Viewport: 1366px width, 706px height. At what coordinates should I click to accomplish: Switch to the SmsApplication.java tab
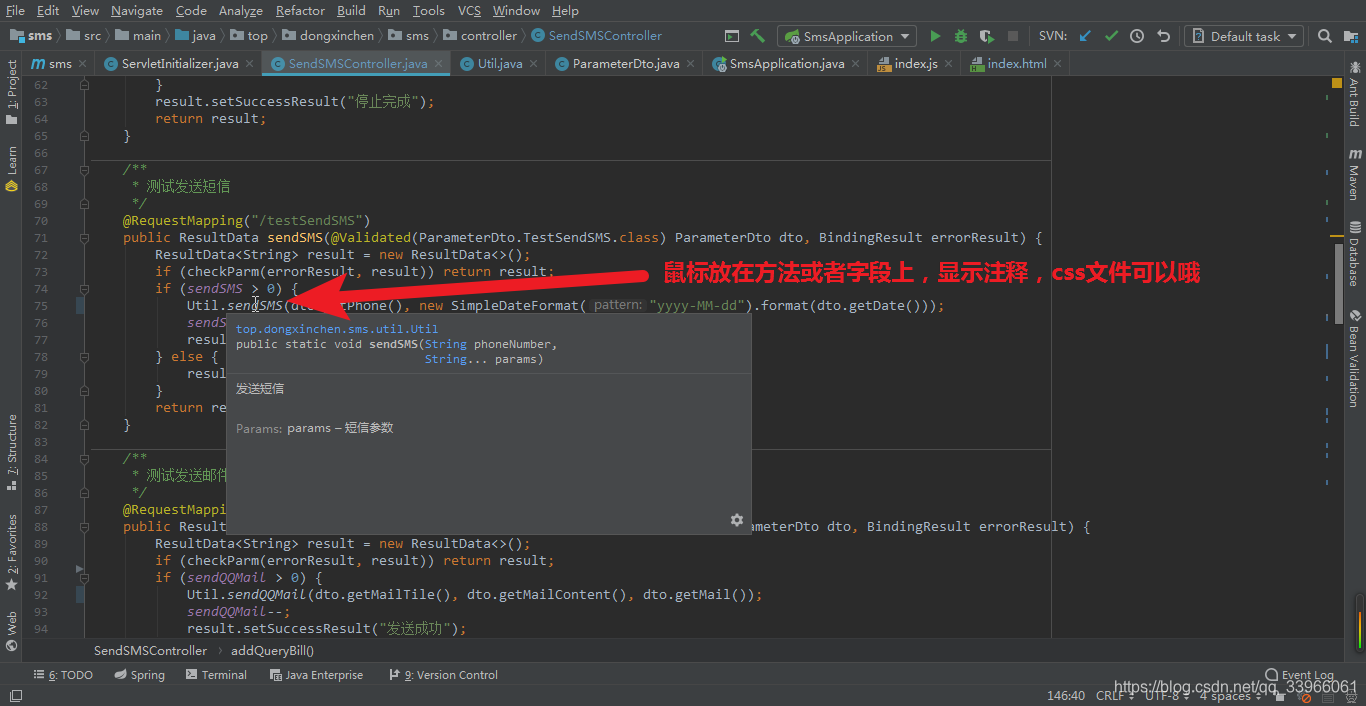point(786,63)
